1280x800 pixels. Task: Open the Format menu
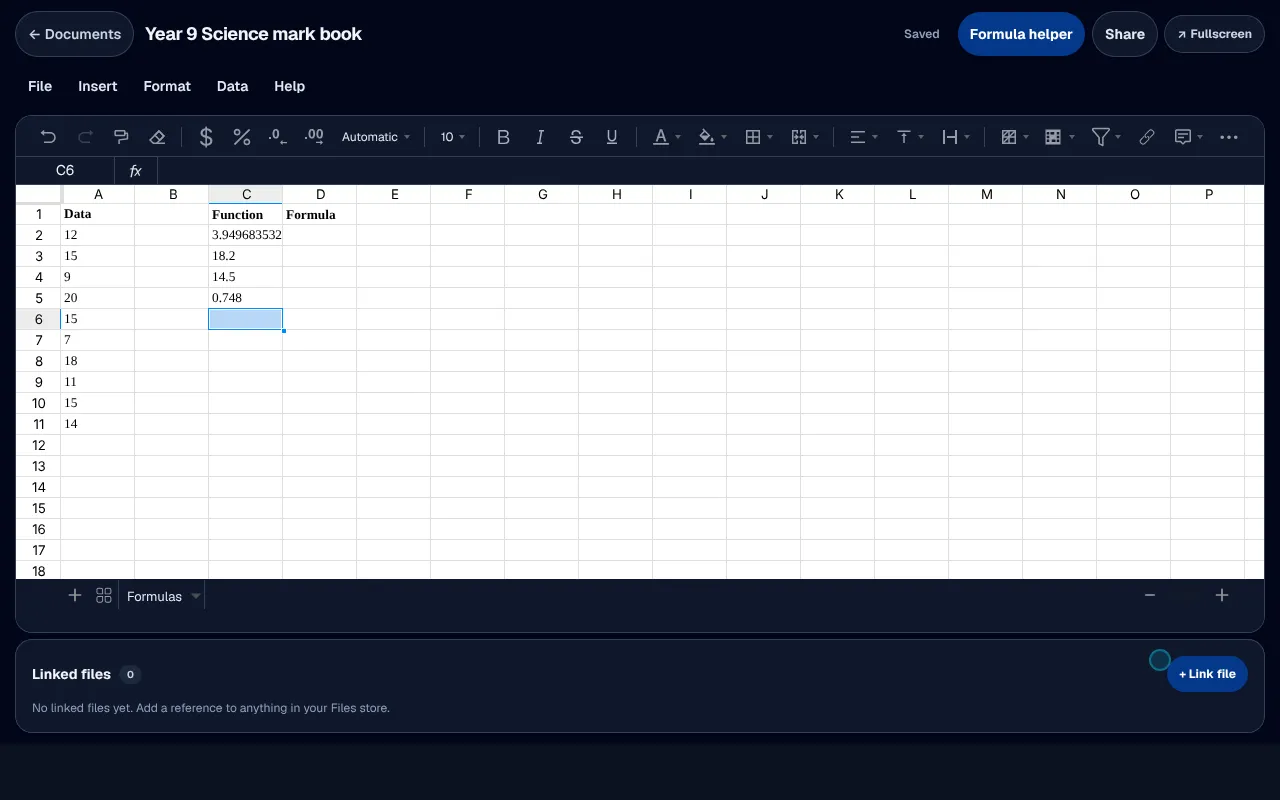pyautogui.click(x=167, y=86)
